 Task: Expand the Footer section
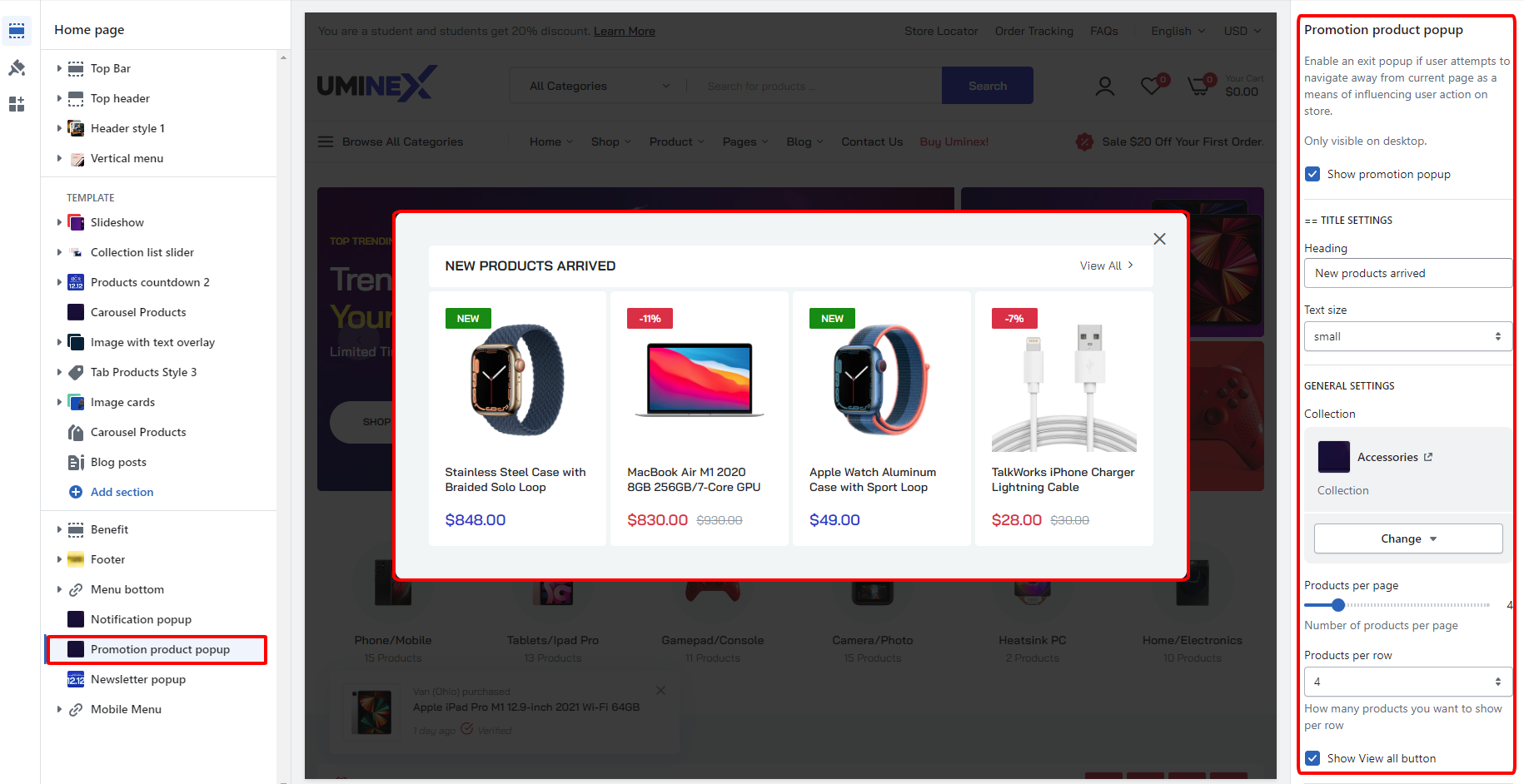[x=59, y=559]
